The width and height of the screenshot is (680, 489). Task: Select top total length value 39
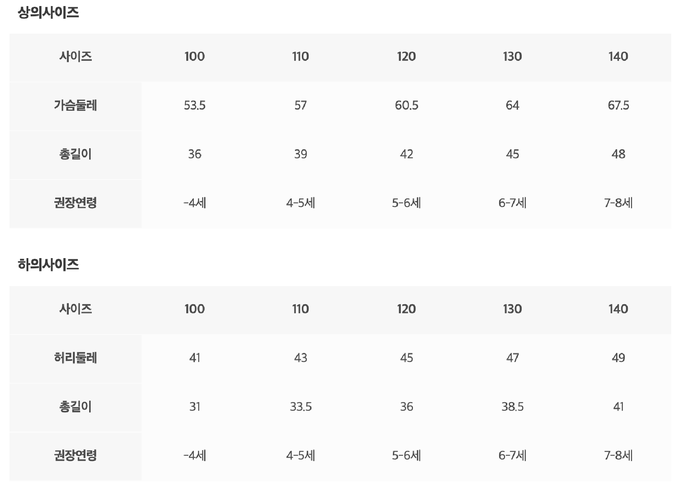(x=300, y=154)
